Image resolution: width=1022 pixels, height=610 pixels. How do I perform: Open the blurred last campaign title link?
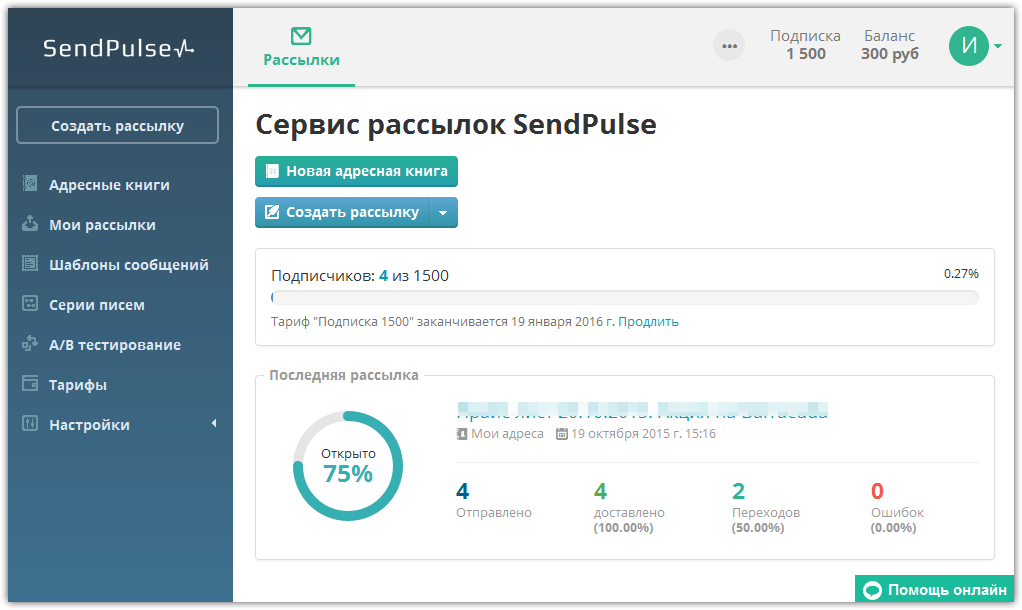(642, 411)
